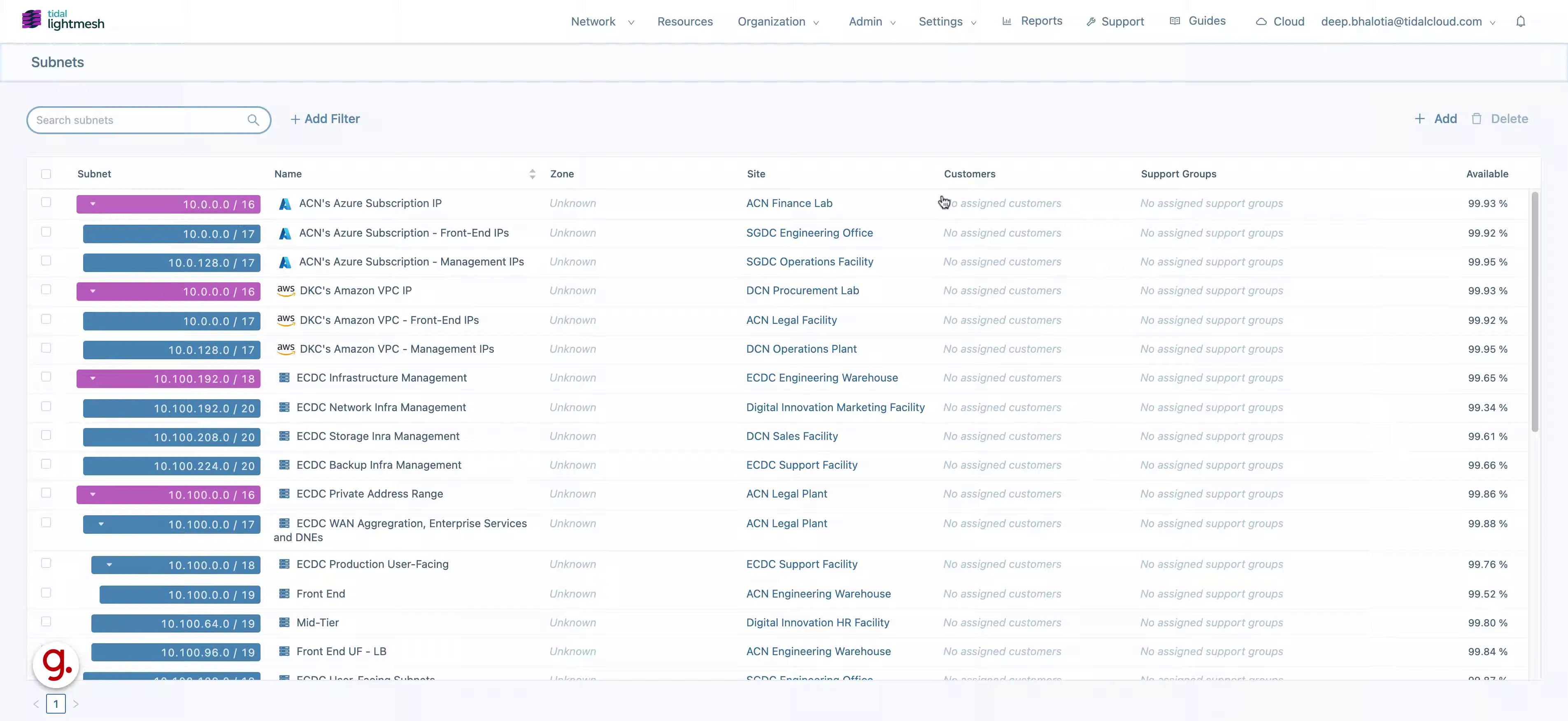Collapse the 10.100.0.0/17 subnet tree
Viewport: 1568px width, 721px height.
pos(101,524)
